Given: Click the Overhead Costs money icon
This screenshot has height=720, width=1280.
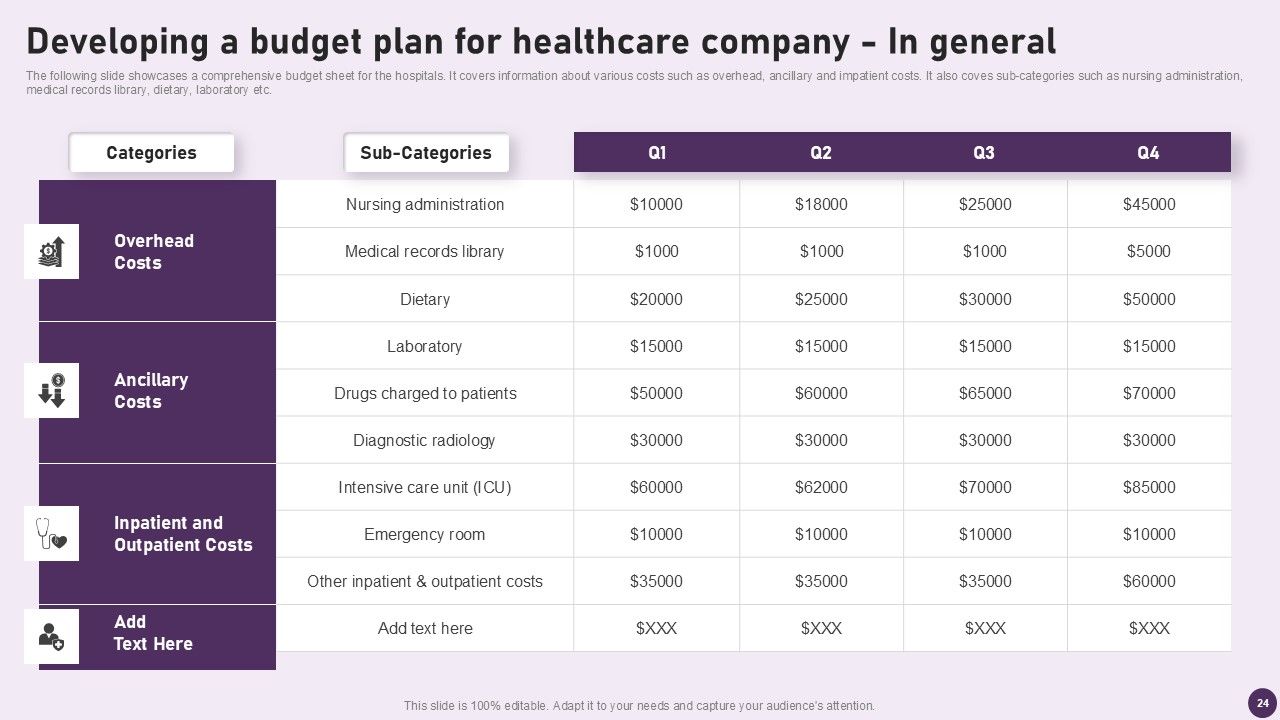Looking at the screenshot, I should 51,252.
